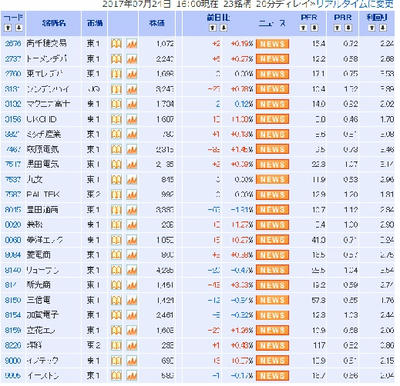Open chart icon for 東エレデバ row
400x386 pixels.
pyautogui.click(x=132, y=74)
